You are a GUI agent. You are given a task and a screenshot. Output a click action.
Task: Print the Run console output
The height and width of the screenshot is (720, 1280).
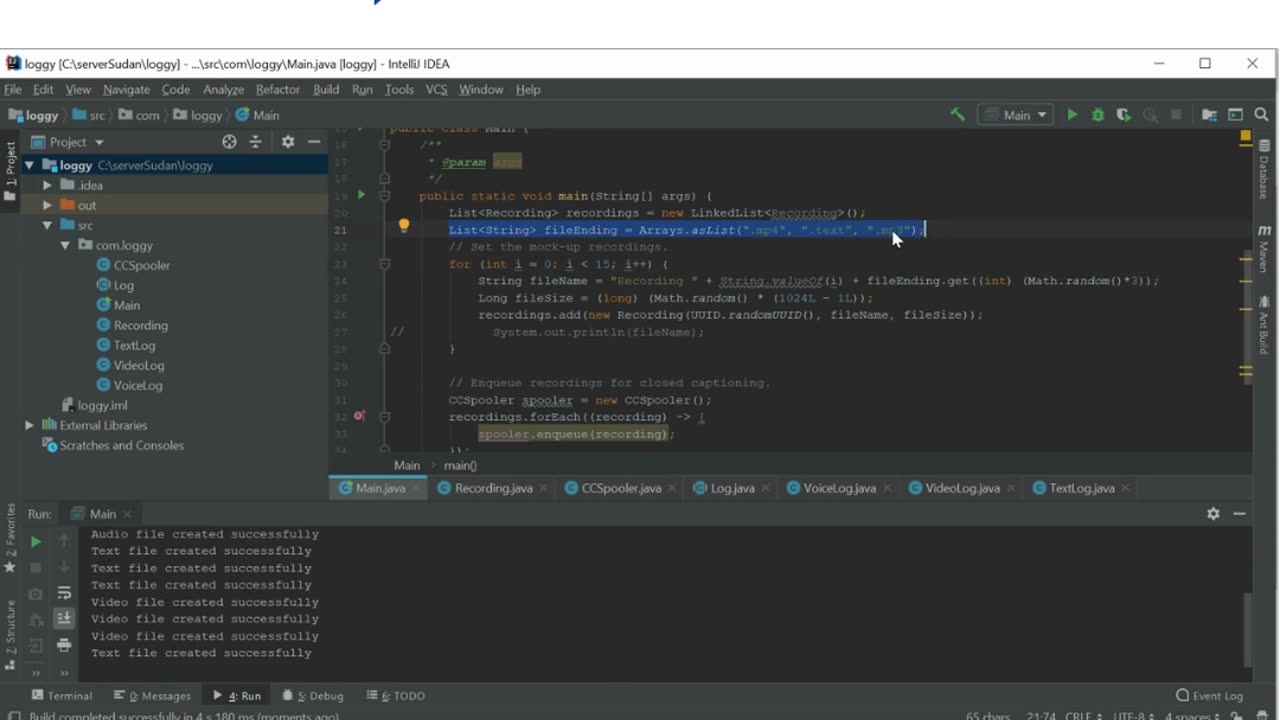click(x=64, y=645)
